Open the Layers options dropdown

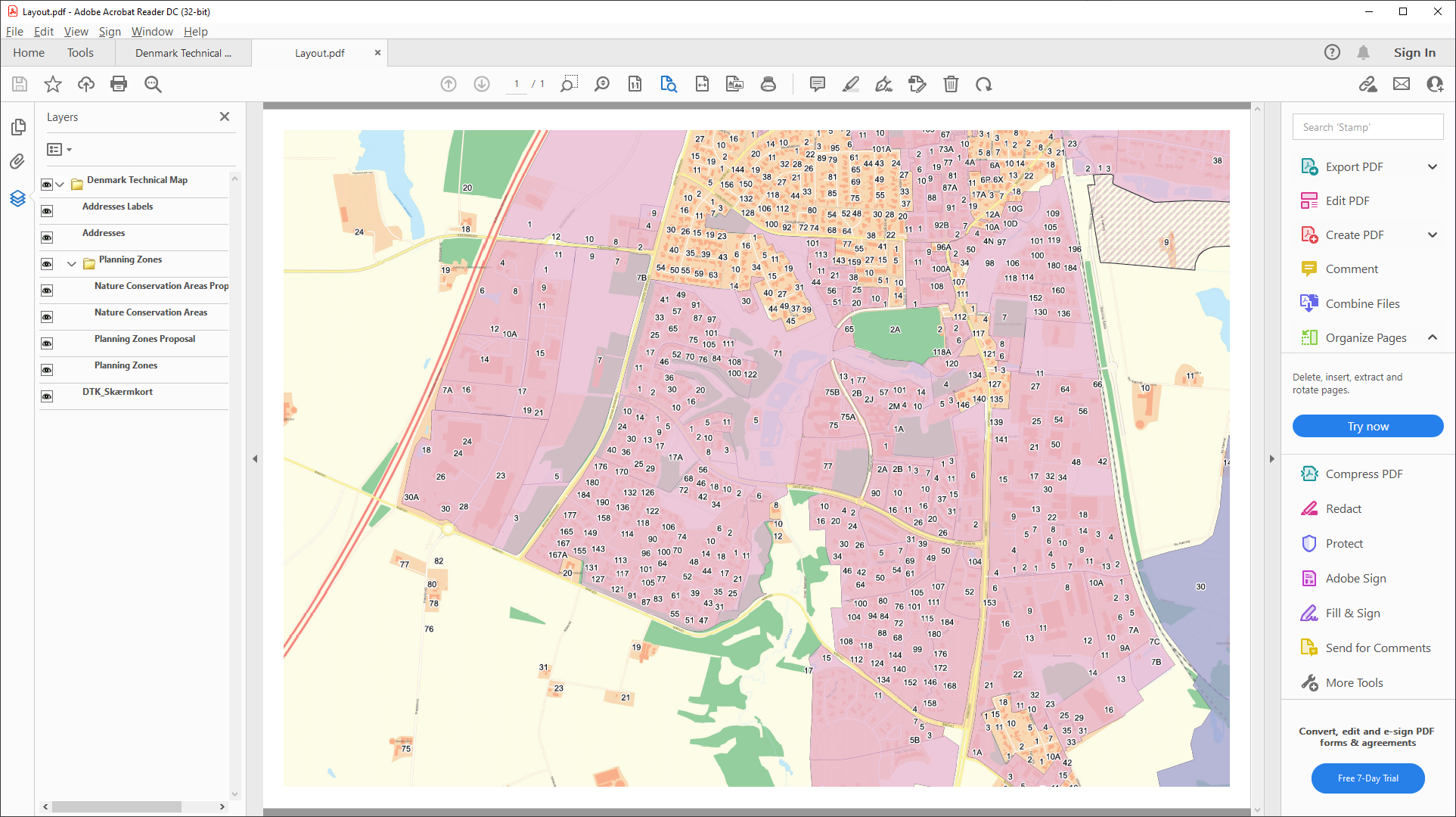pyautogui.click(x=59, y=150)
